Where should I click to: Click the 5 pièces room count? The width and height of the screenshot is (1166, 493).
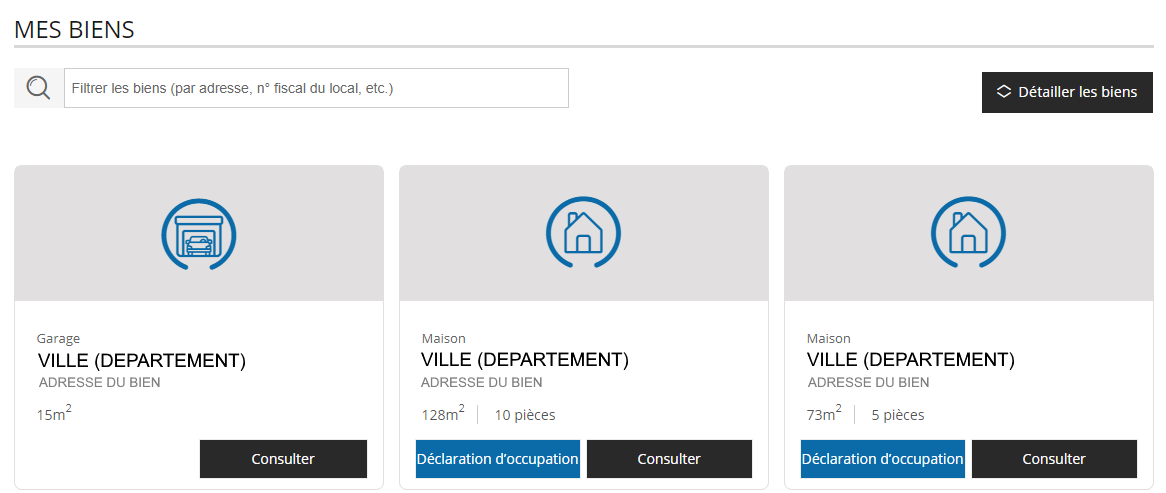[898, 415]
